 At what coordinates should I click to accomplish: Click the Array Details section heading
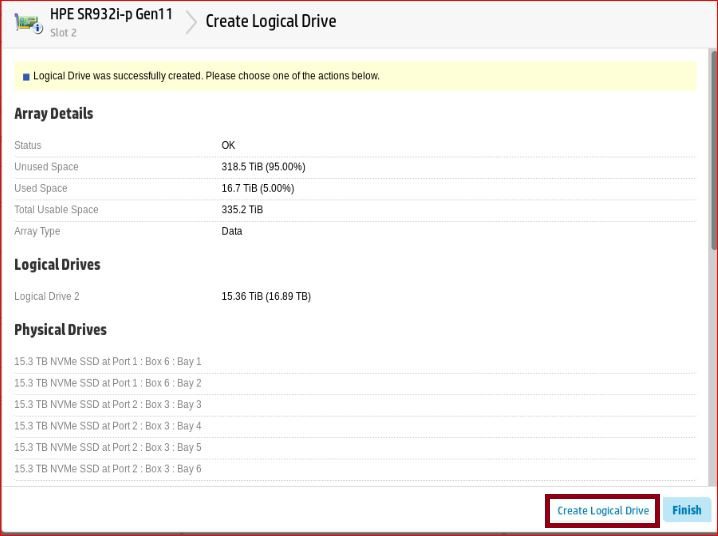point(54,114)
